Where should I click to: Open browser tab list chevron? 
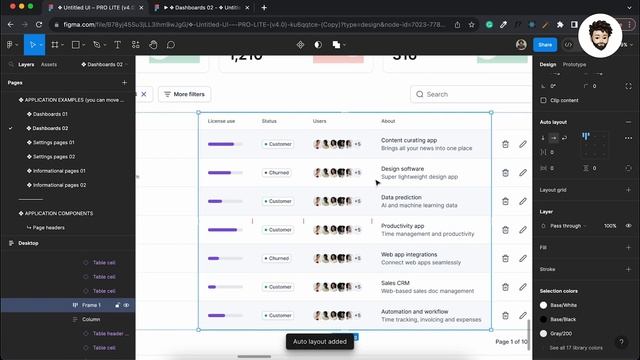(x=629, y=7)
